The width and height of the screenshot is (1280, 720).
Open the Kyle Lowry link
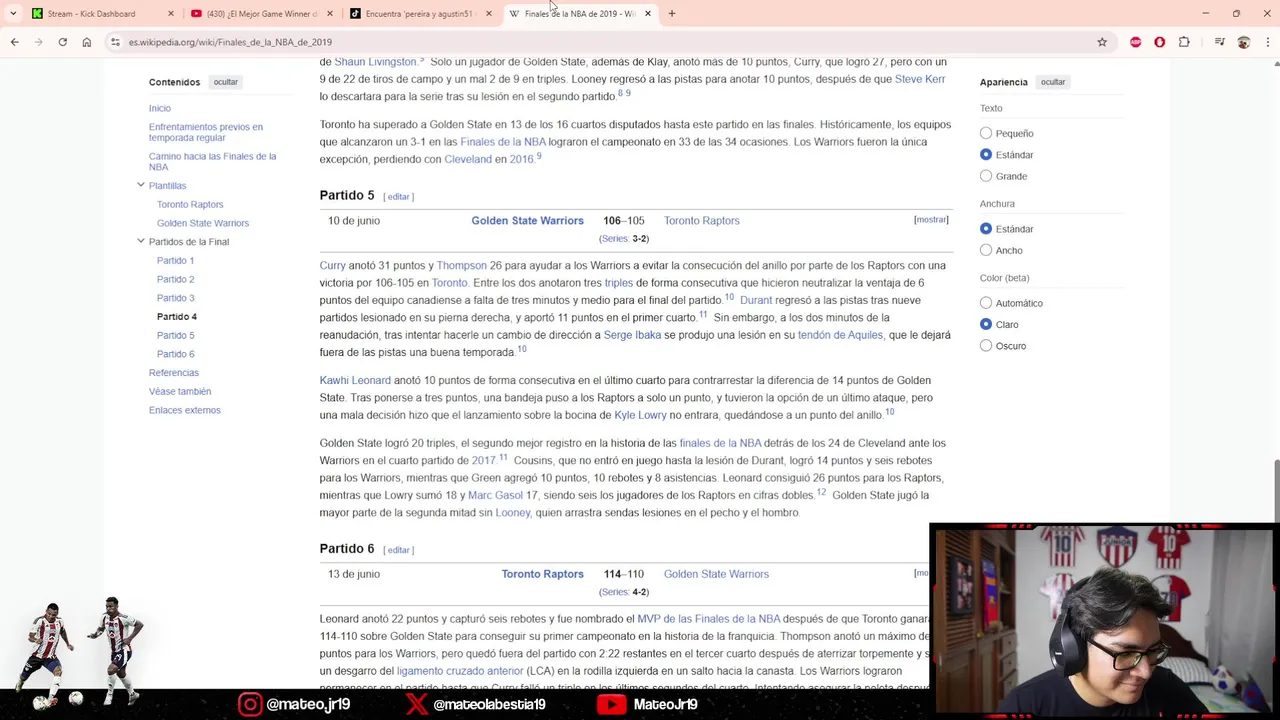pyautogui.click(x=640, y=415)
